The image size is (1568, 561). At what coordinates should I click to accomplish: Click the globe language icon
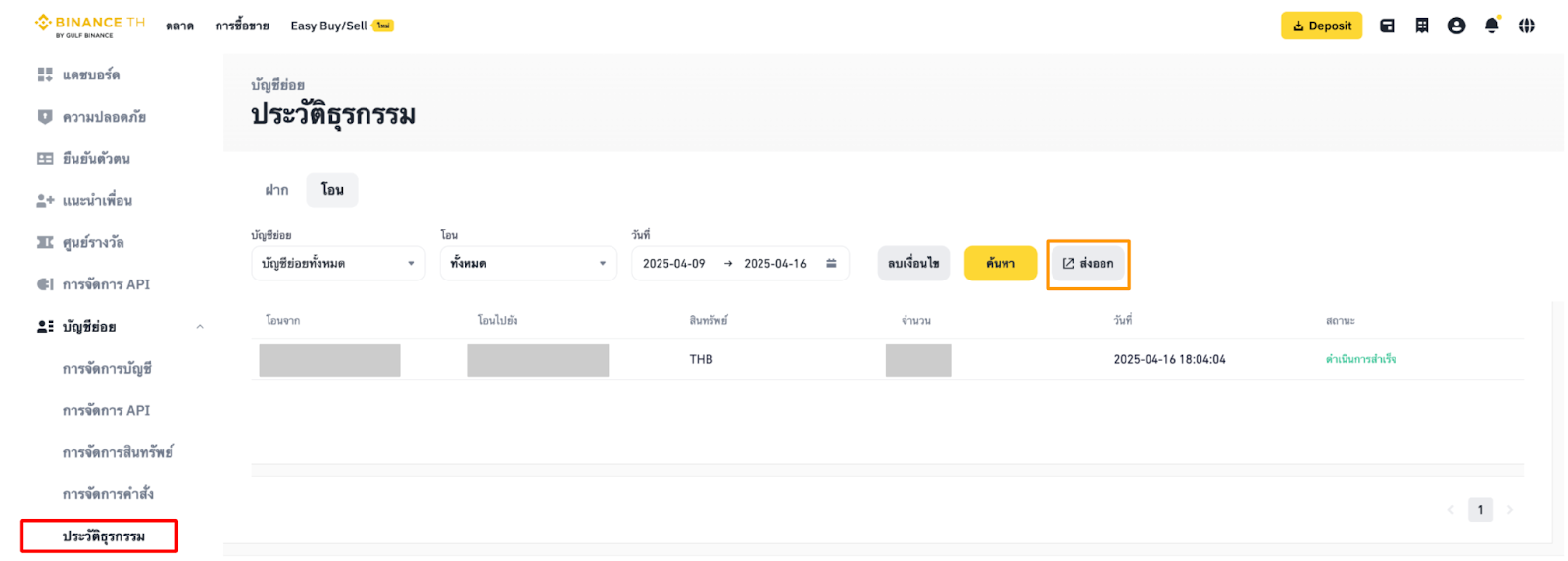(x=1526, y=25)
